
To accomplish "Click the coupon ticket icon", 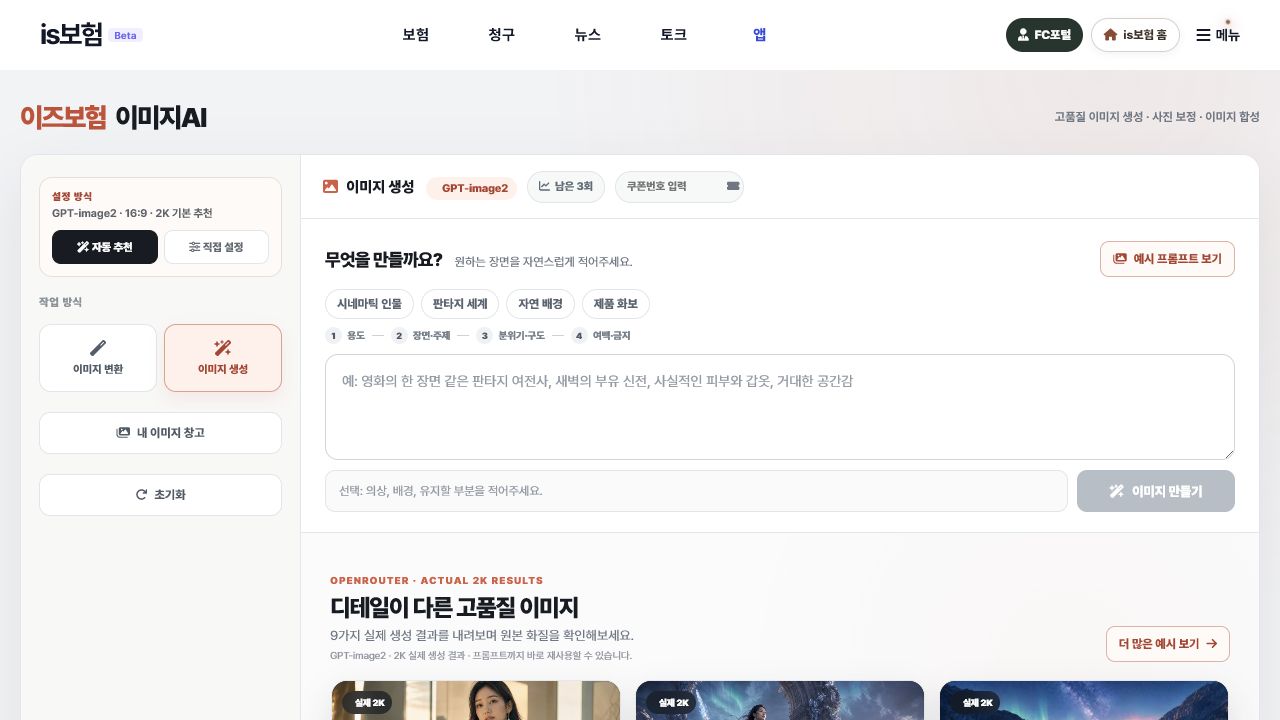I will (733, 186).
